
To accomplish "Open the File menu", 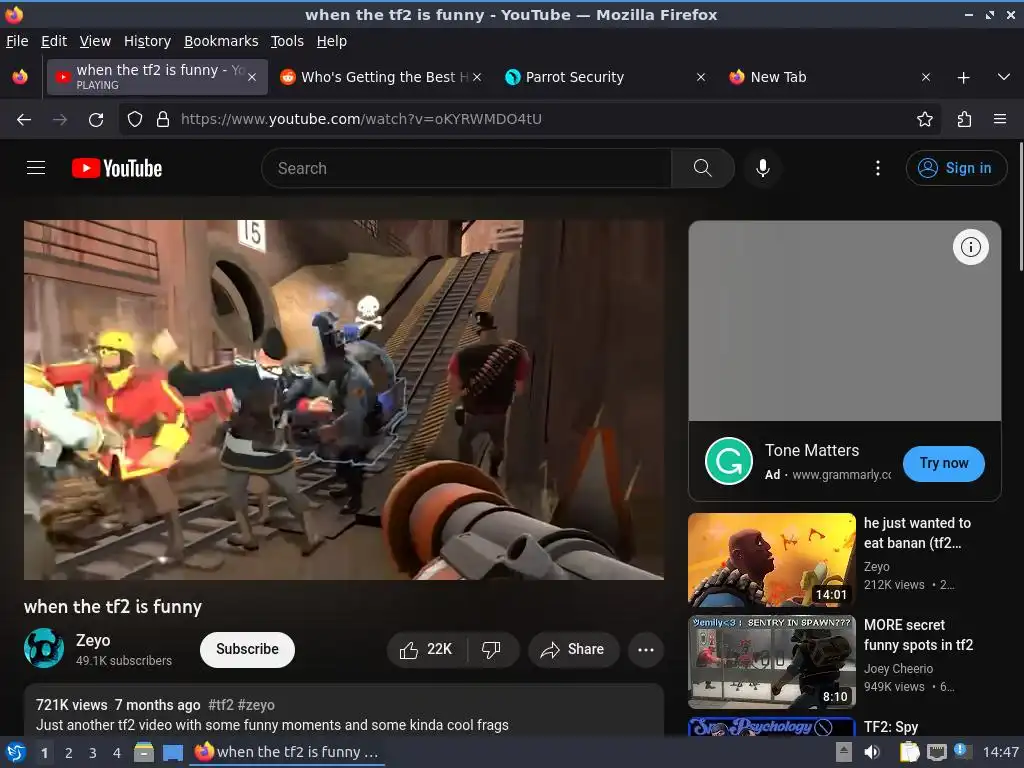I will 17,41.
